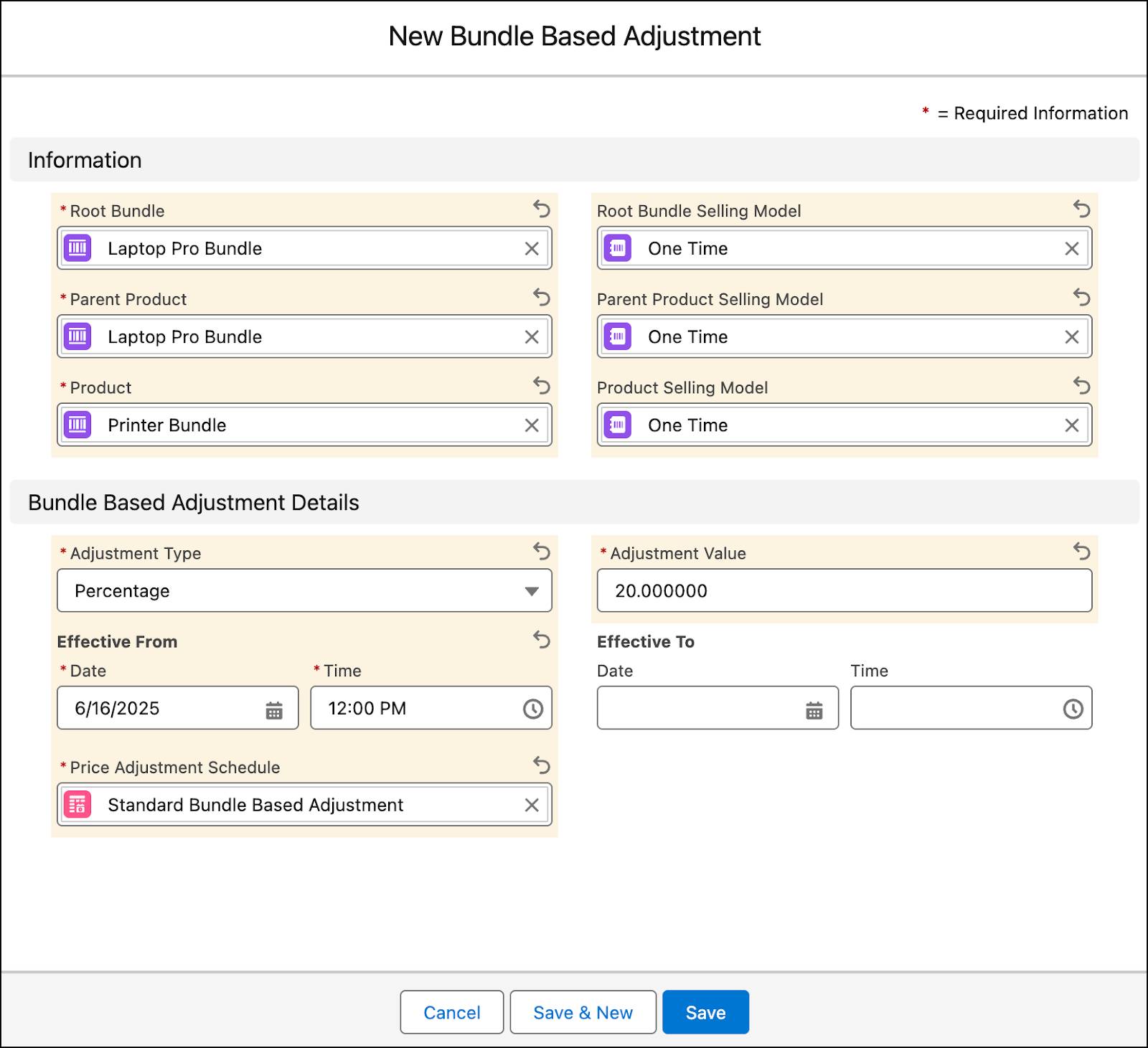Clear Product Selling Model One Time
Screen dimensions: 1148x1048
1072,425
